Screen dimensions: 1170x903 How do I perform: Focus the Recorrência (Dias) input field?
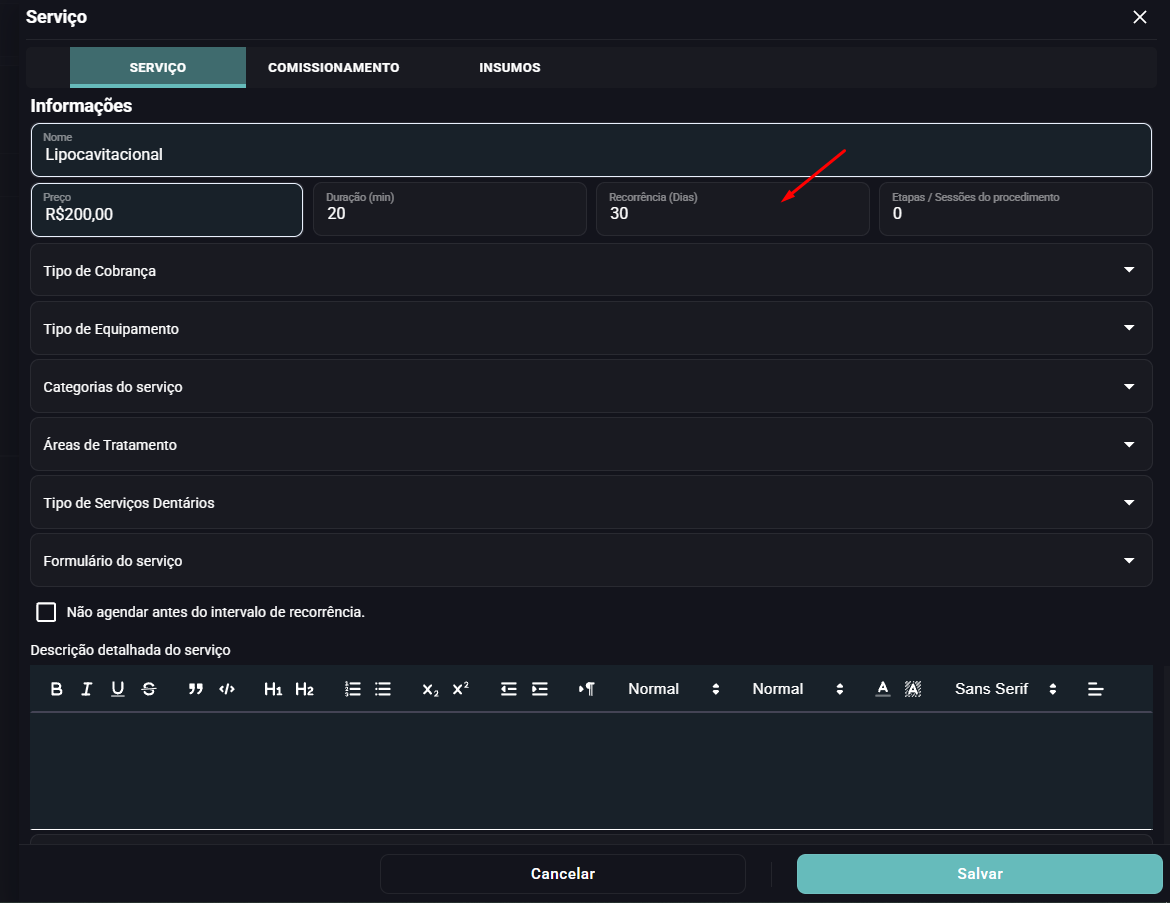[x=732, y=209]
